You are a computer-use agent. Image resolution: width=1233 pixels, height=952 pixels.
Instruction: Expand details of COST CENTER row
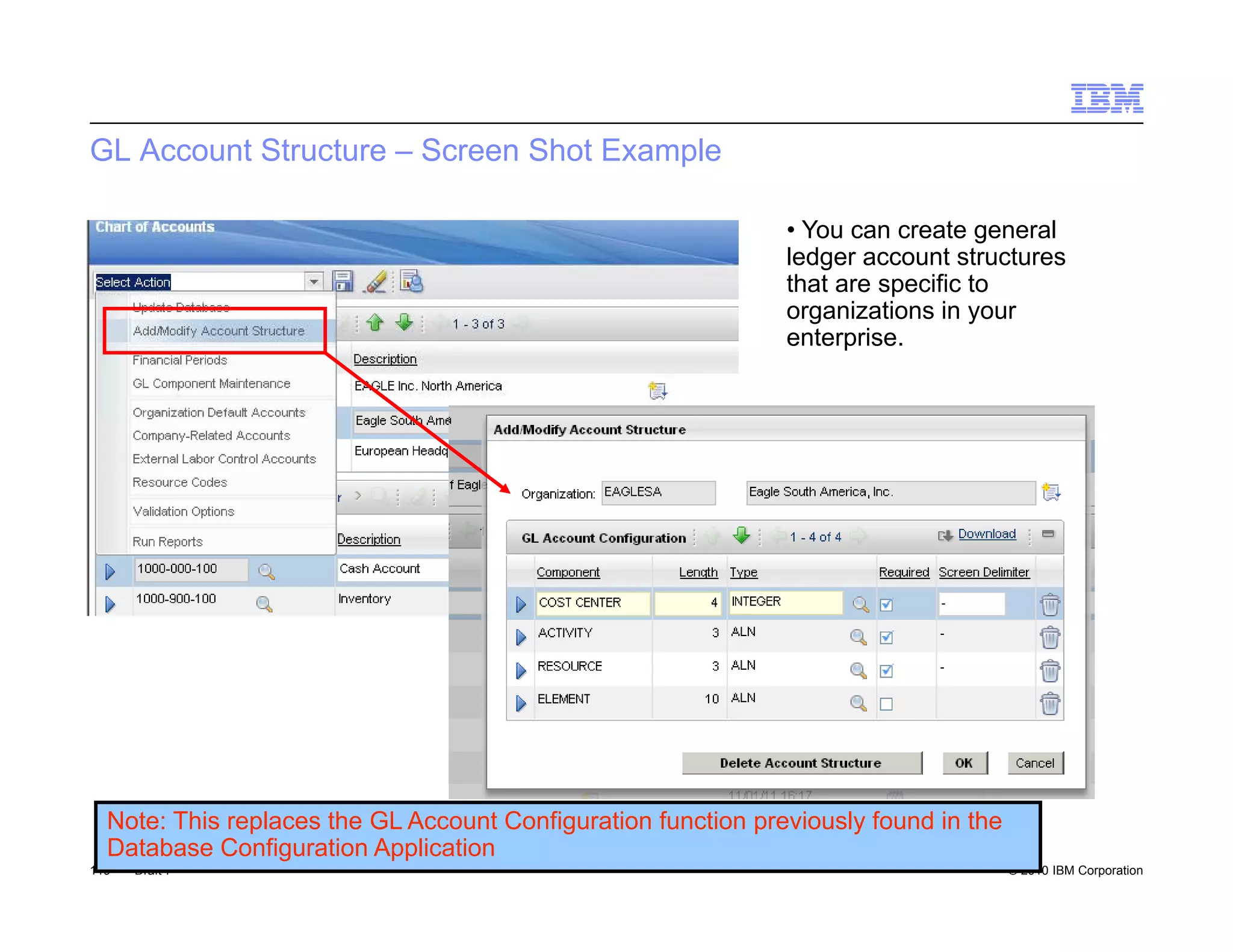(521, 604)
